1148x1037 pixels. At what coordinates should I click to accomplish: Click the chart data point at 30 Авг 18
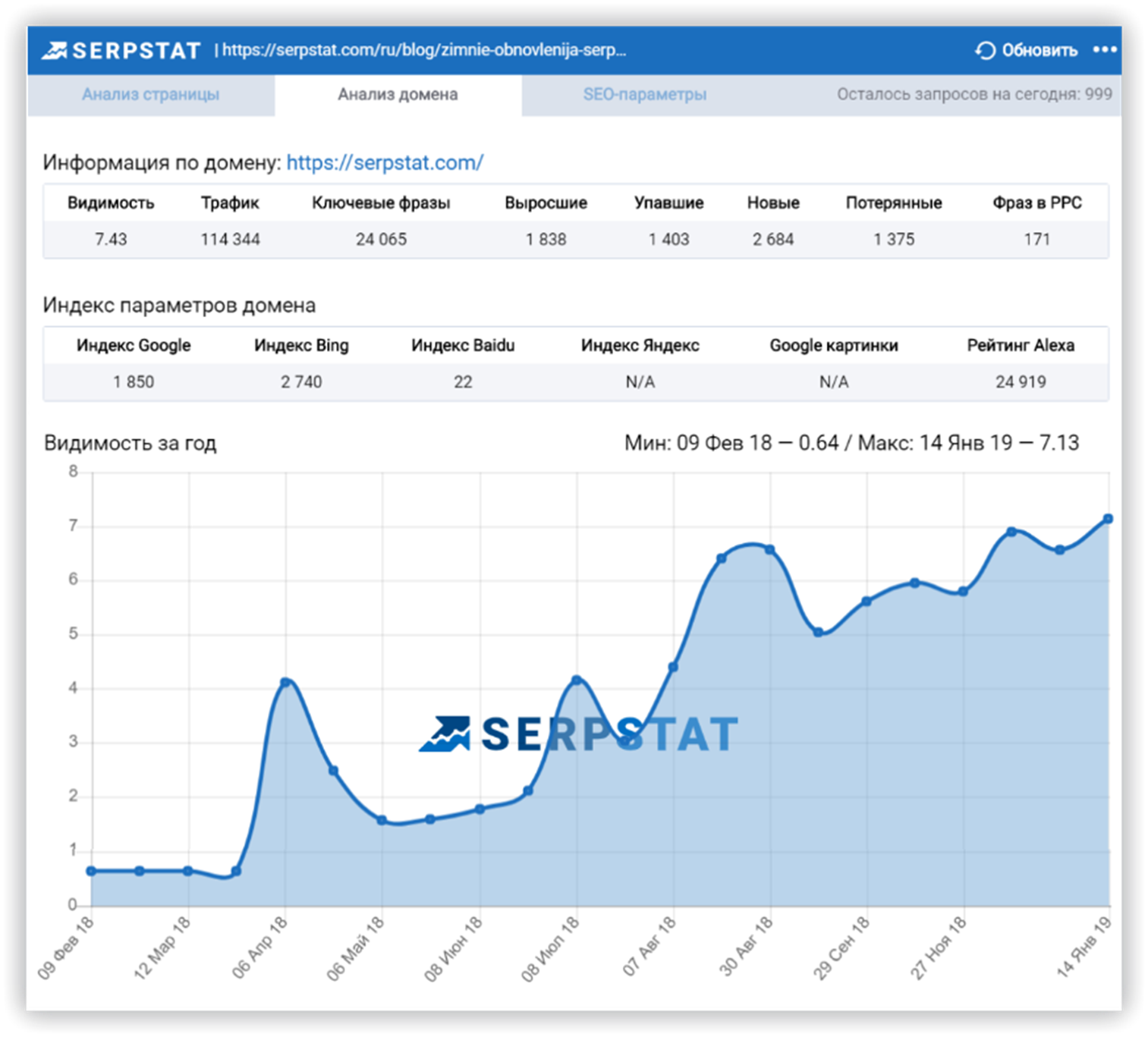coord(770,550)
